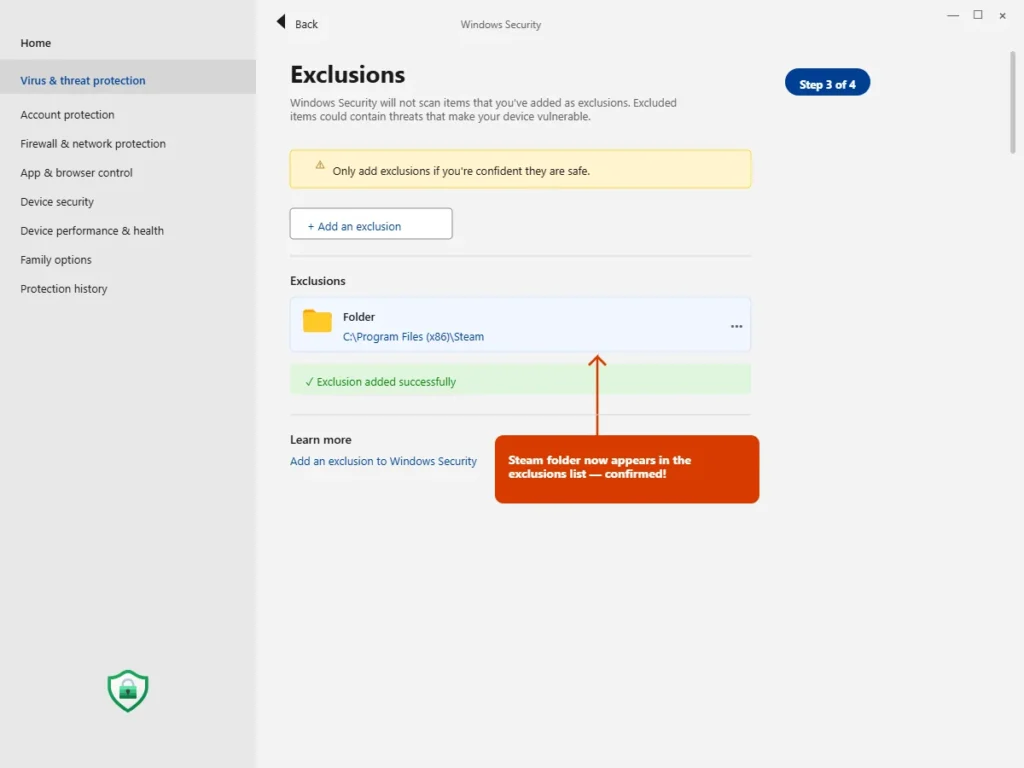
Task: Click the Back arrow icon
Action: click(x=281, y=22)
